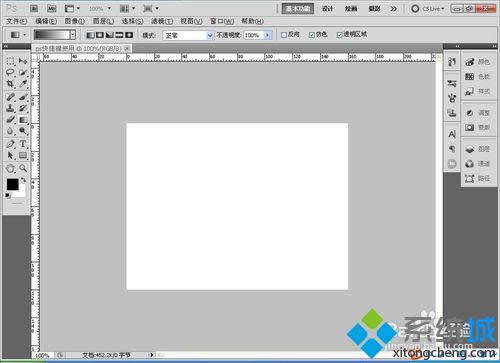Launch Mini Bridge from the application bar
Screen dimensions: 500x363
51,9
